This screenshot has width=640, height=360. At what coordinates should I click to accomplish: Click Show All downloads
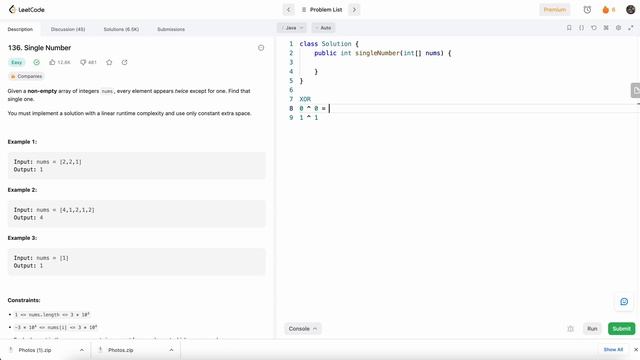[x=613, y=350]
